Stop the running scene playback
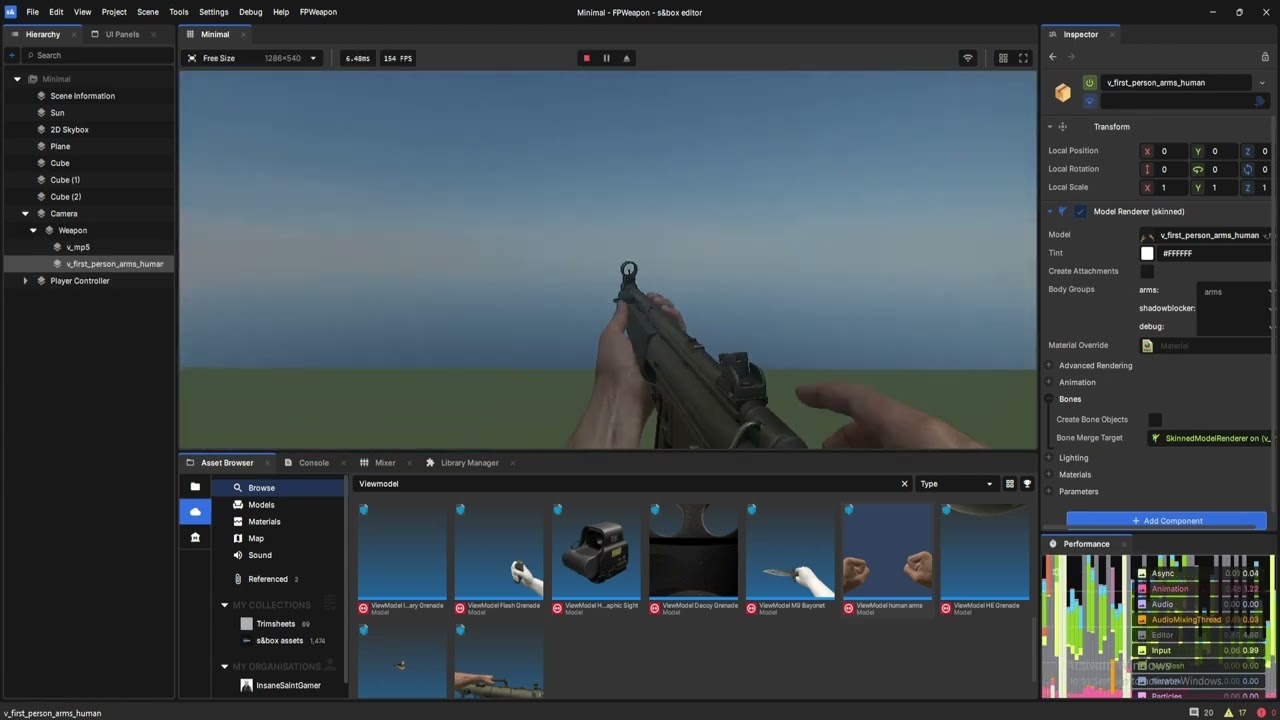The image size is (1280, 720). tap(586, 58)
